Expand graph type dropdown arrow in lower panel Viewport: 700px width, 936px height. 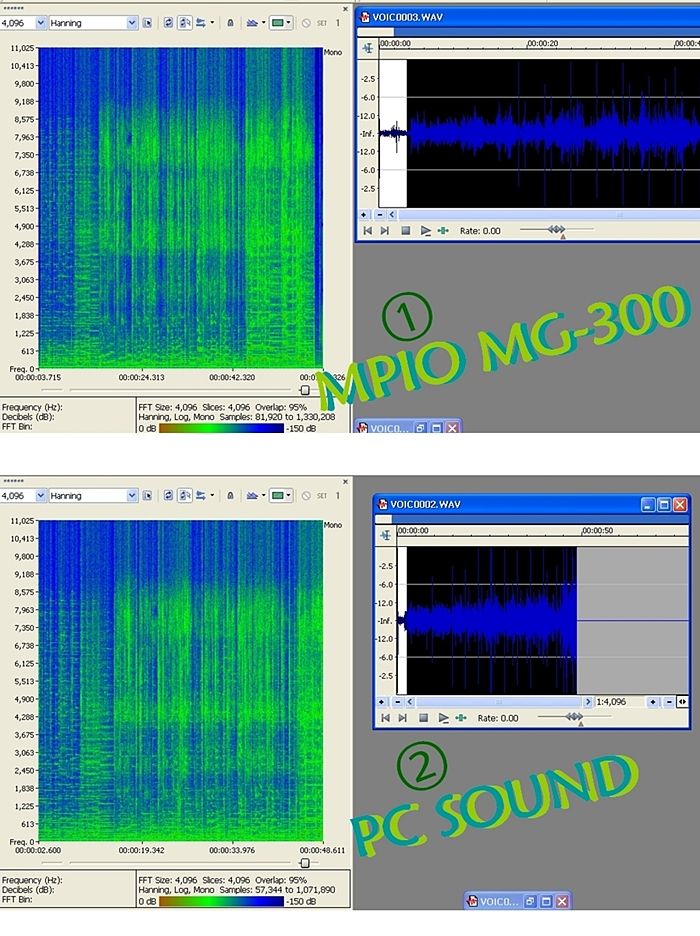click(263, 495)
